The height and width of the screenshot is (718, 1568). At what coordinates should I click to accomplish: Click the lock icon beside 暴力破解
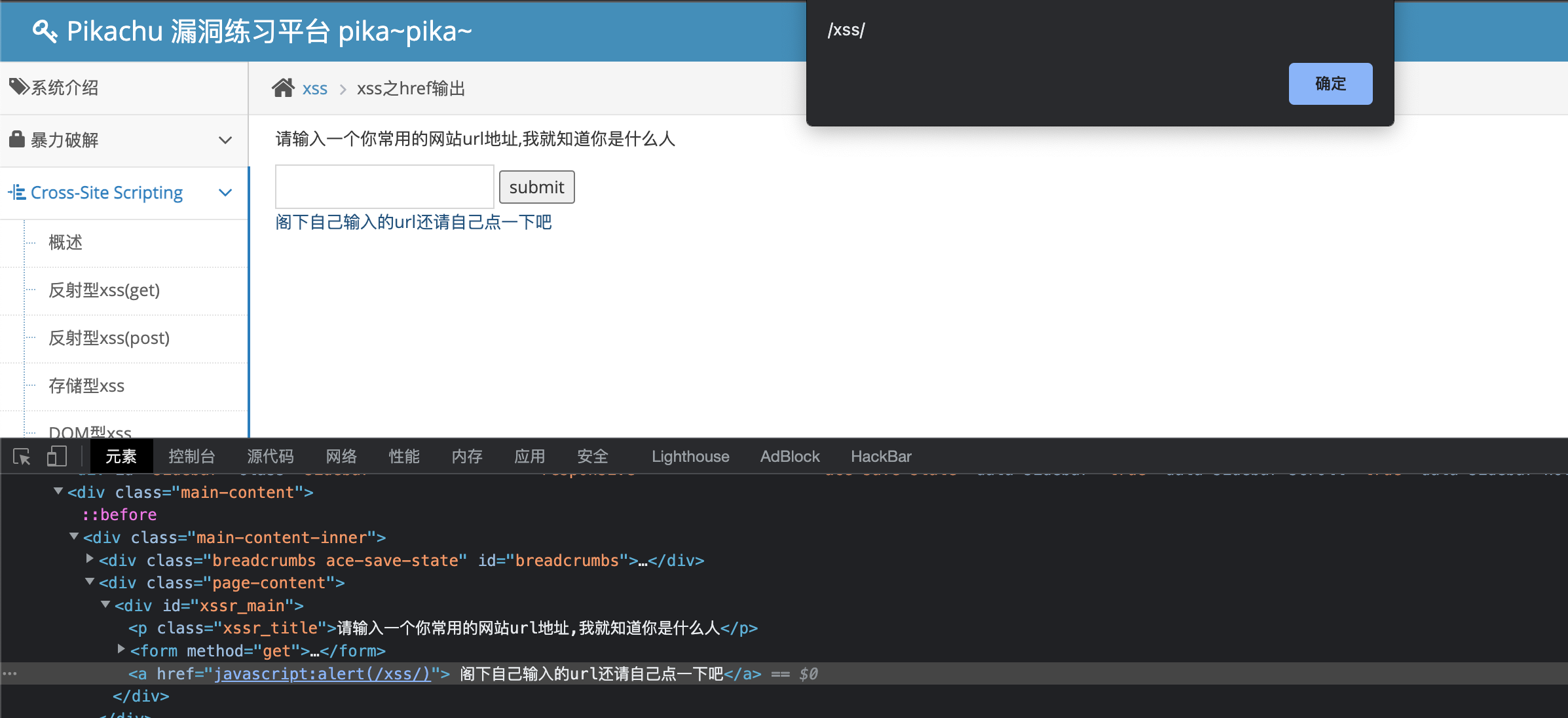point(17,139)
